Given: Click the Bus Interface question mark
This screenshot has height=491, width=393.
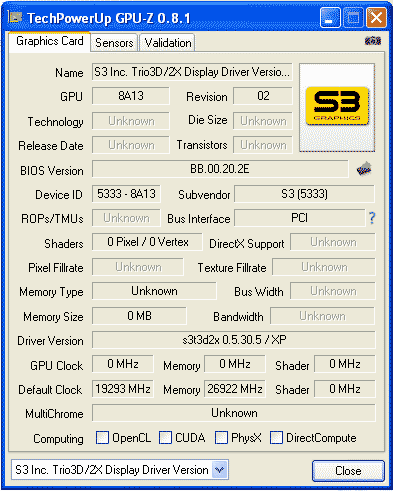Looking at the screenshot, I should coord(372,218).
